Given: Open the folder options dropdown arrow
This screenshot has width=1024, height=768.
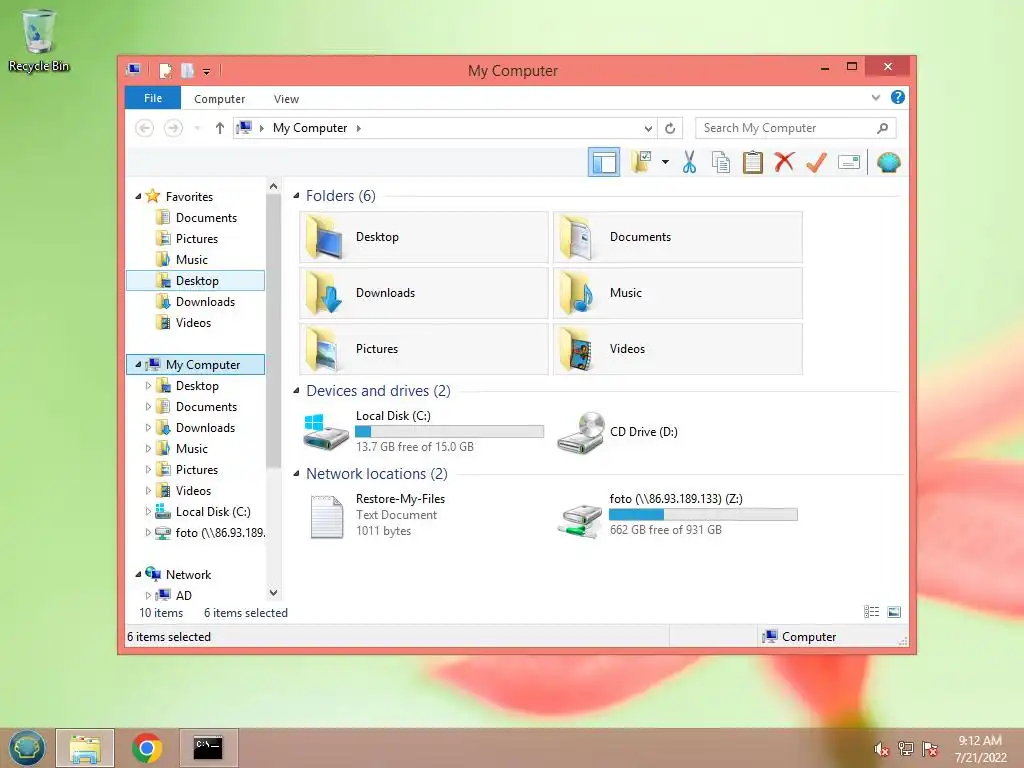Looking at the screenshot, I should pyautogui.click(x=665, y=162).
